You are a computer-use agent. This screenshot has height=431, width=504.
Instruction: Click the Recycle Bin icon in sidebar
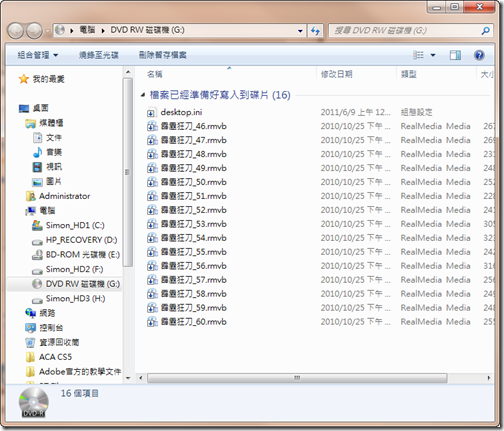click(30, 342)
